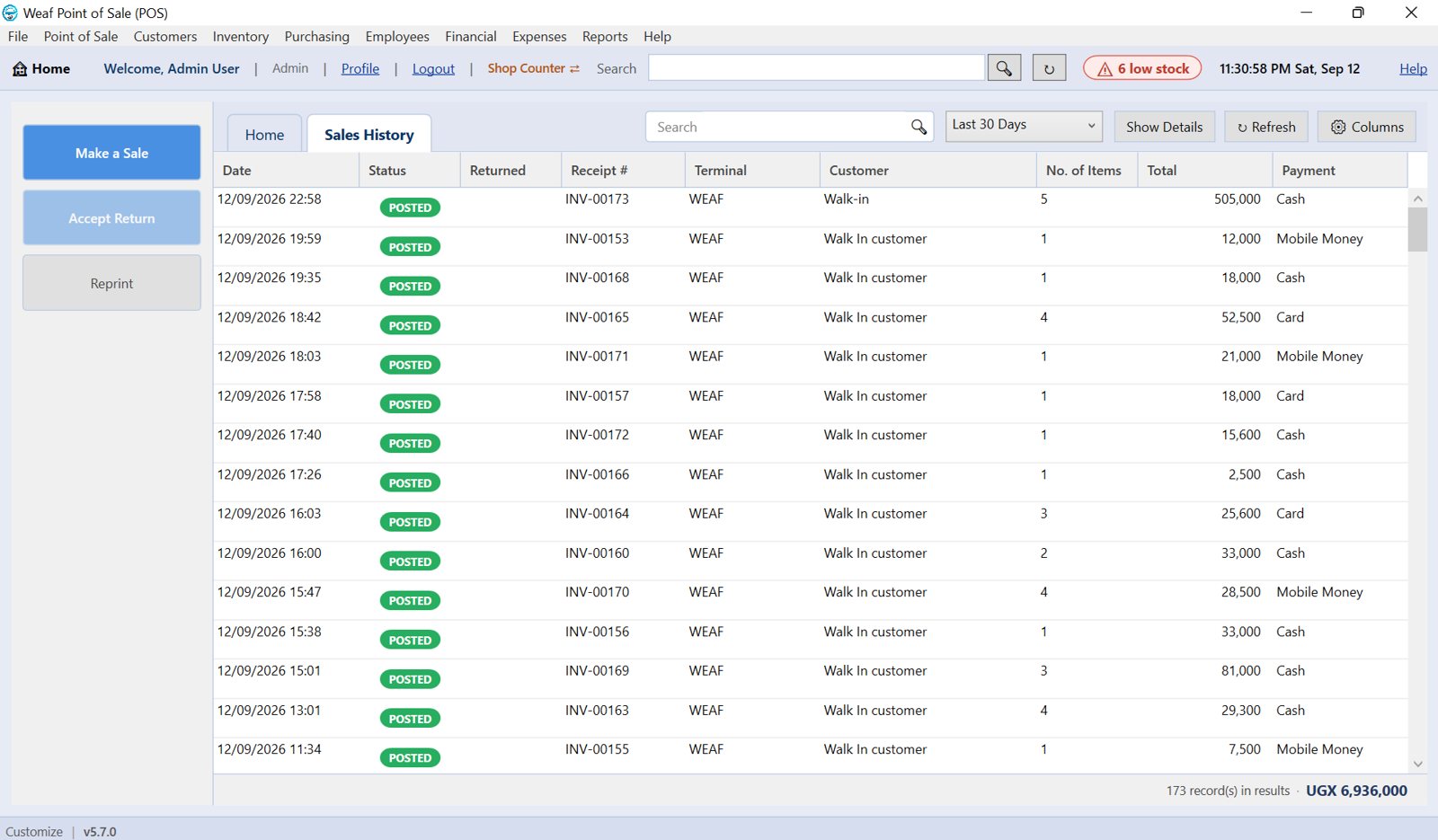Click the Make a Sale button
The width and height of the screenshot is (1438, 840).
(x=111, y=153)
